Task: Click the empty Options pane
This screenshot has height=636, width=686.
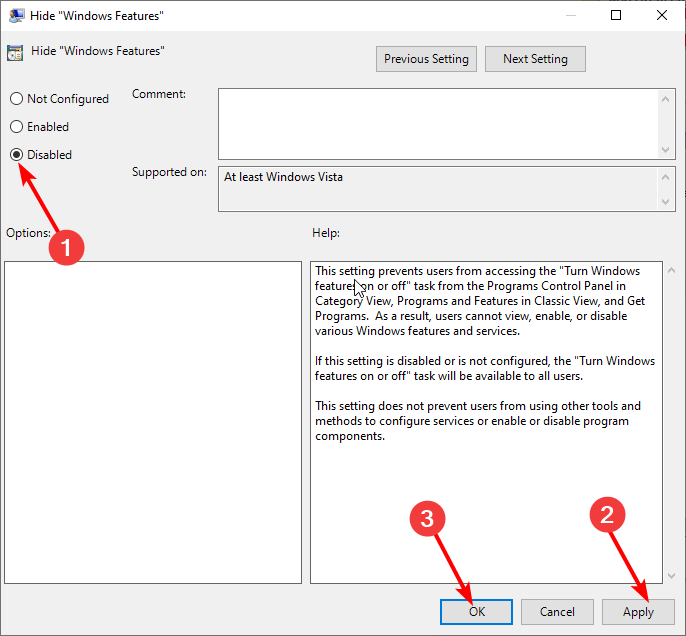Action: pyautogui.click(x=153, y=423)
